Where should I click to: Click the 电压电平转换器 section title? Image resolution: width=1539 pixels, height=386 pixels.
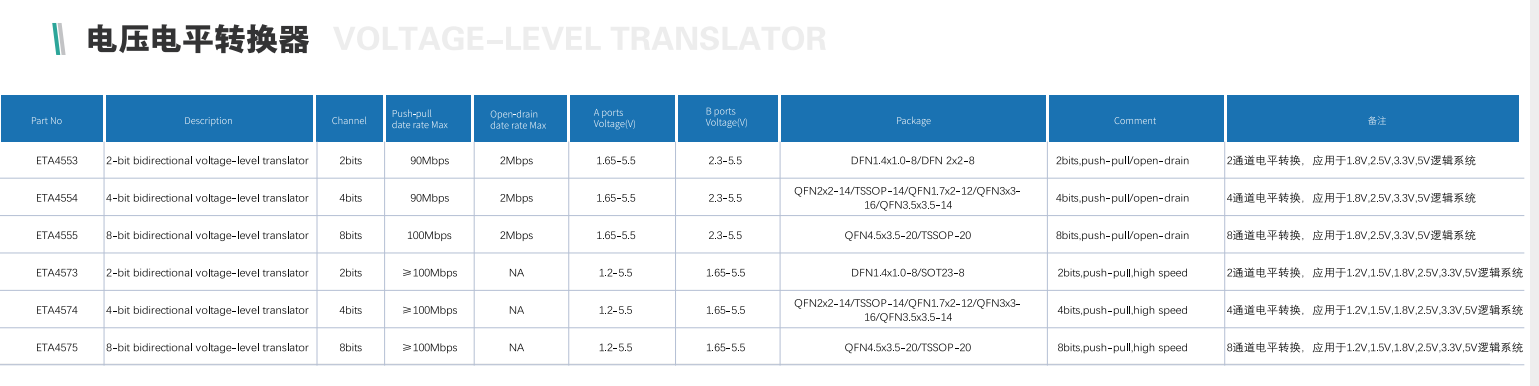pyautogui.click(x=198, y=40)
